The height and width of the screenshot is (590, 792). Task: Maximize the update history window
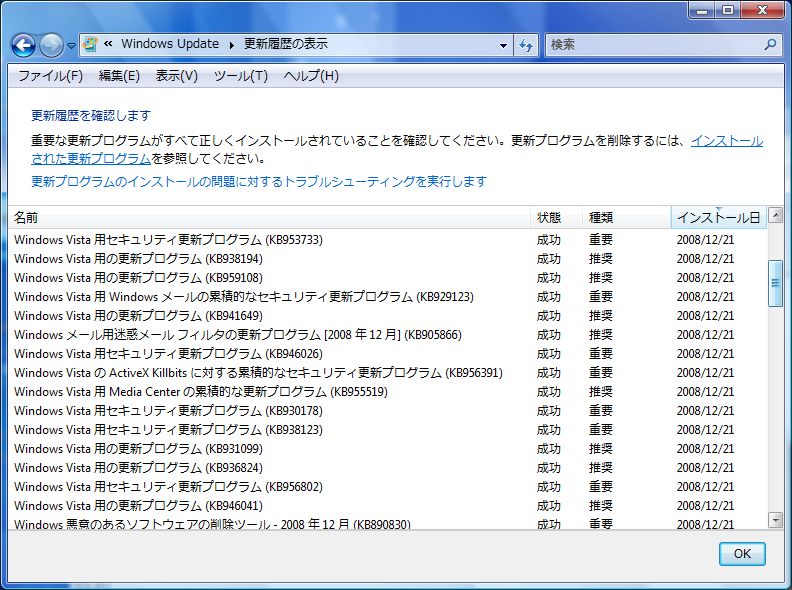pos(727,10)
